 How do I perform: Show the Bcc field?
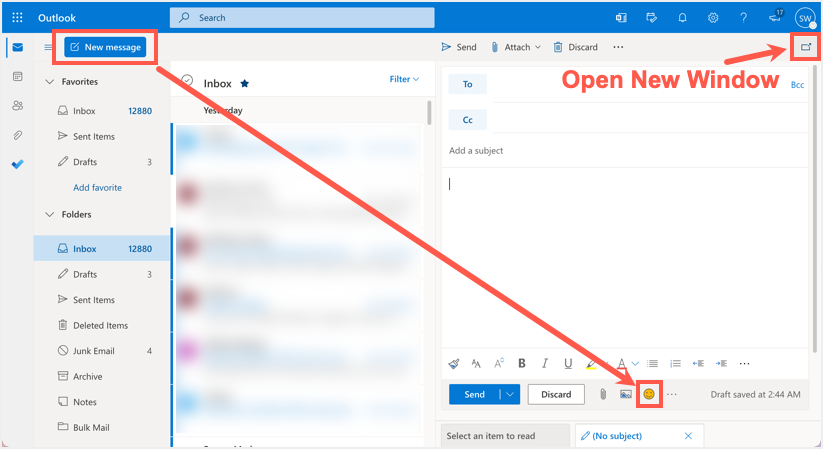[797, 85]
